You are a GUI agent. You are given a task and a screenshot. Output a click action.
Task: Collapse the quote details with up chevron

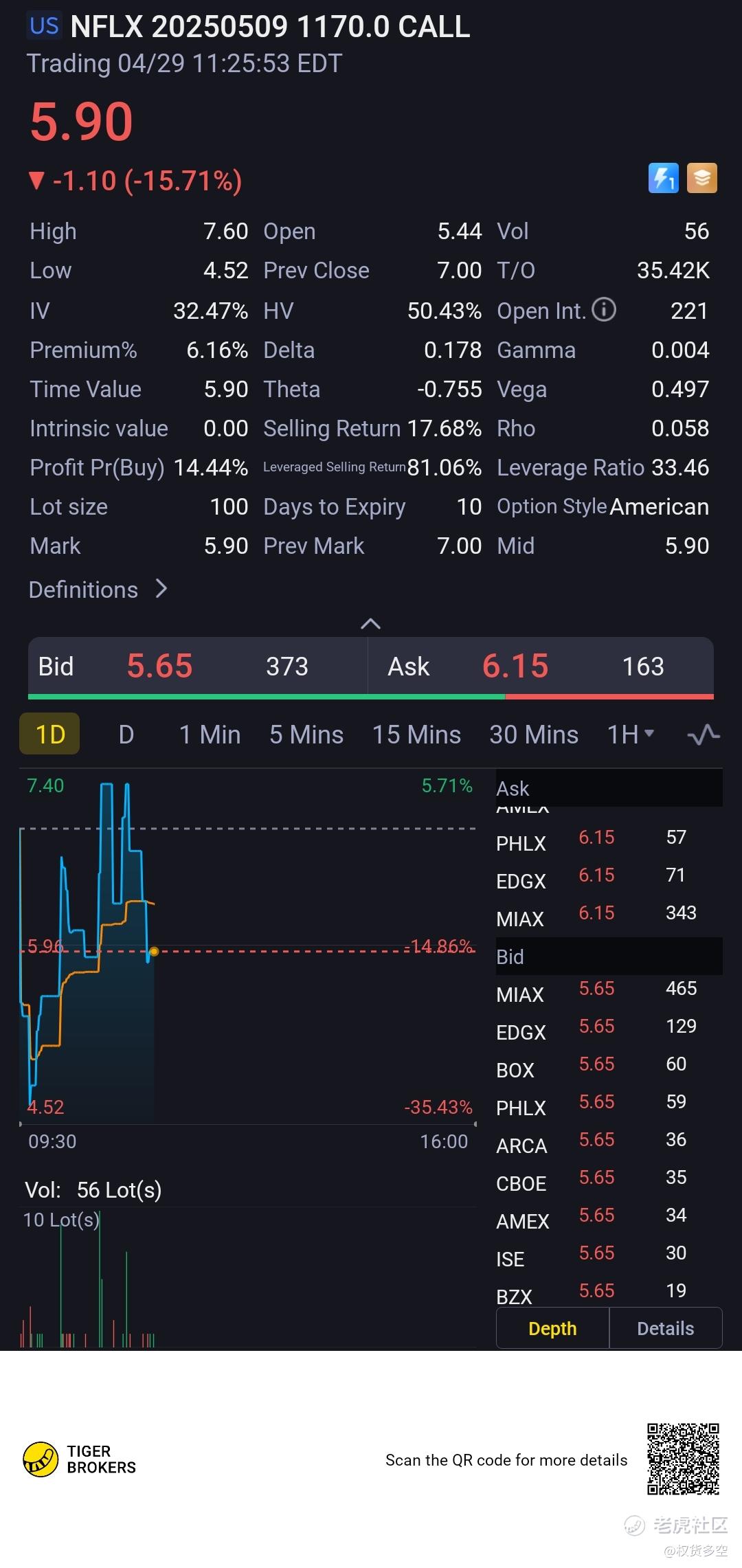point(370,623)
